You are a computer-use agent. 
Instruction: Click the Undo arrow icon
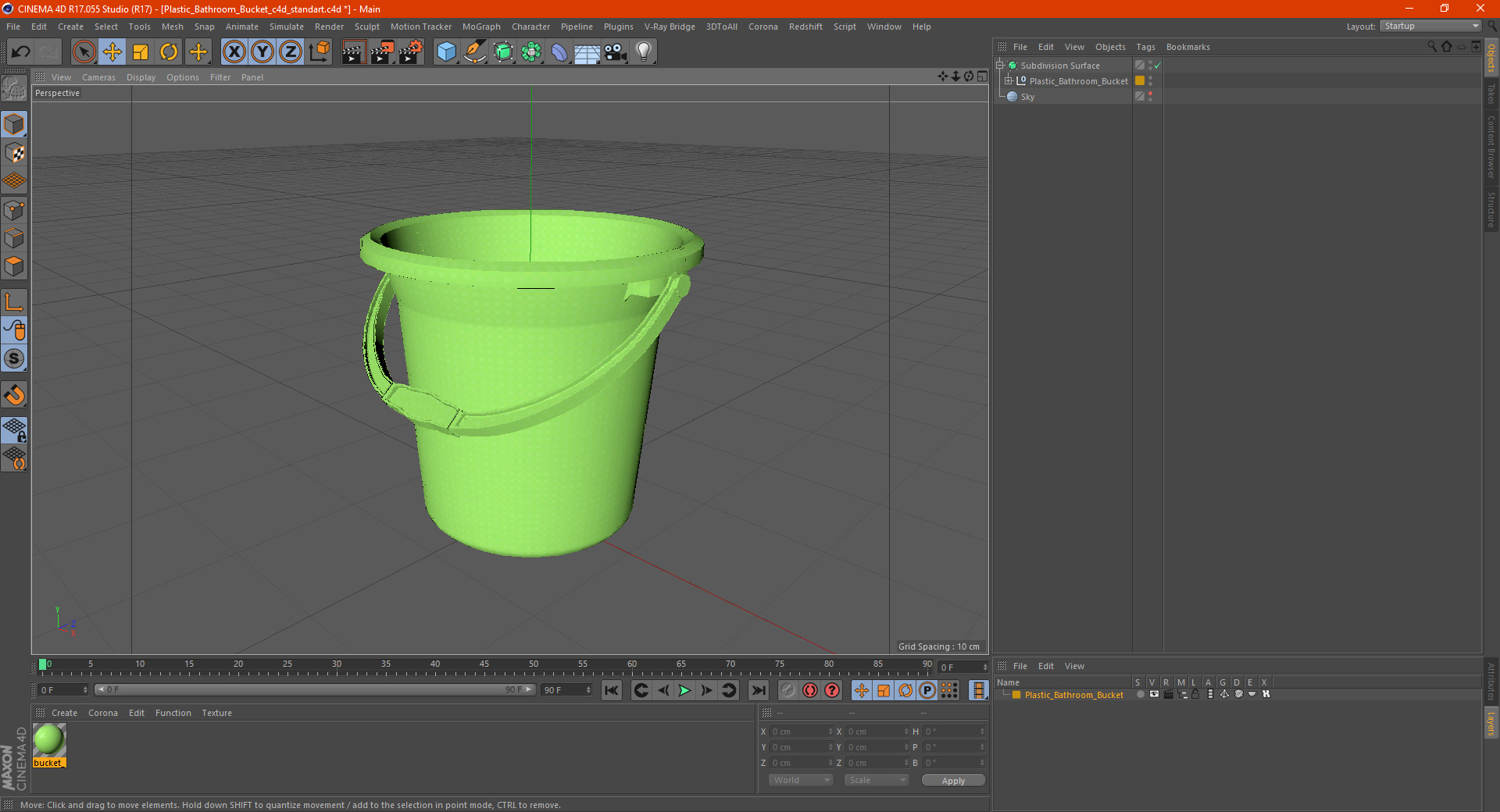(x=21, y=52)
